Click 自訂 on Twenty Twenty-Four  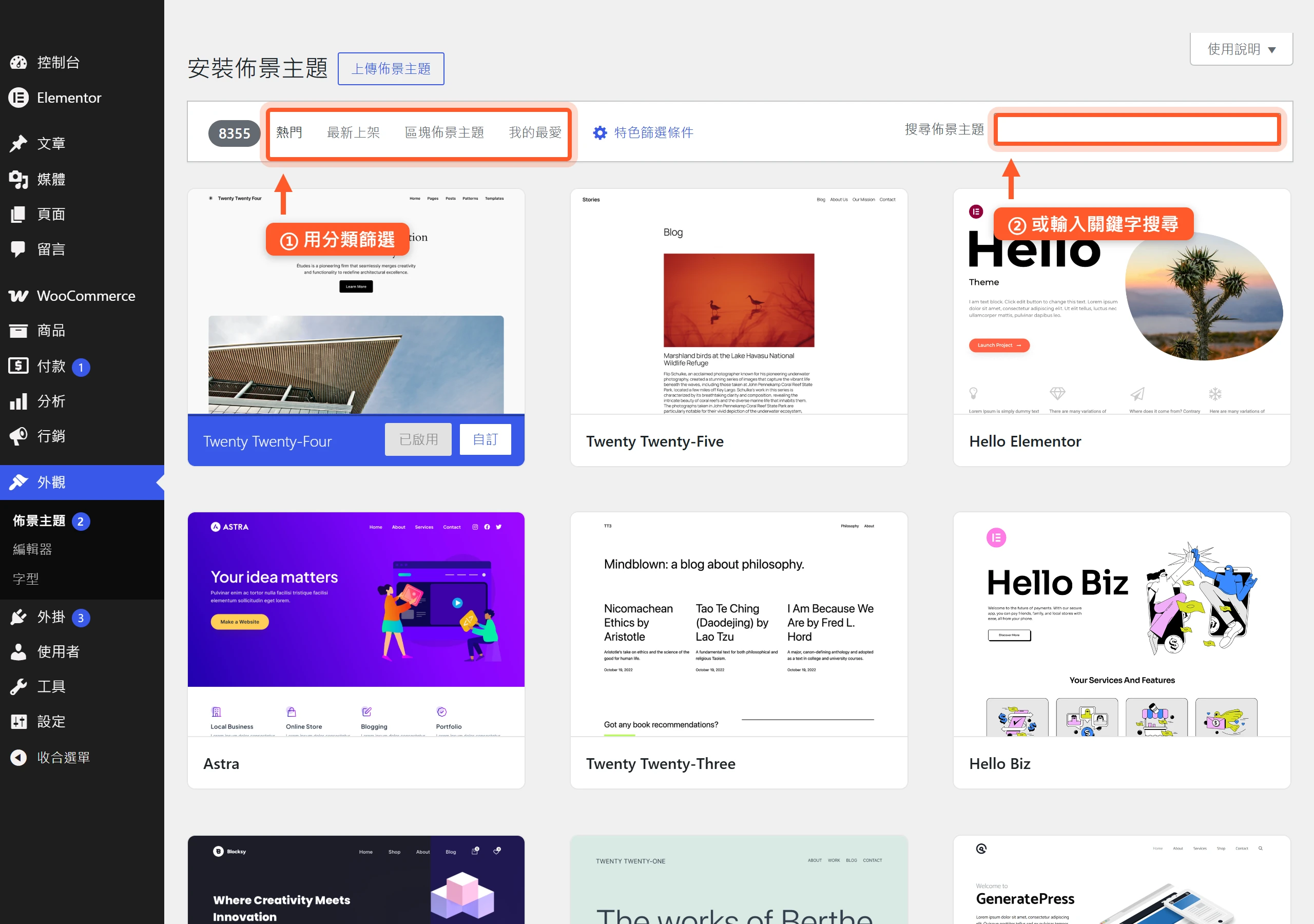pyautogui.click(x=486, y=439)
